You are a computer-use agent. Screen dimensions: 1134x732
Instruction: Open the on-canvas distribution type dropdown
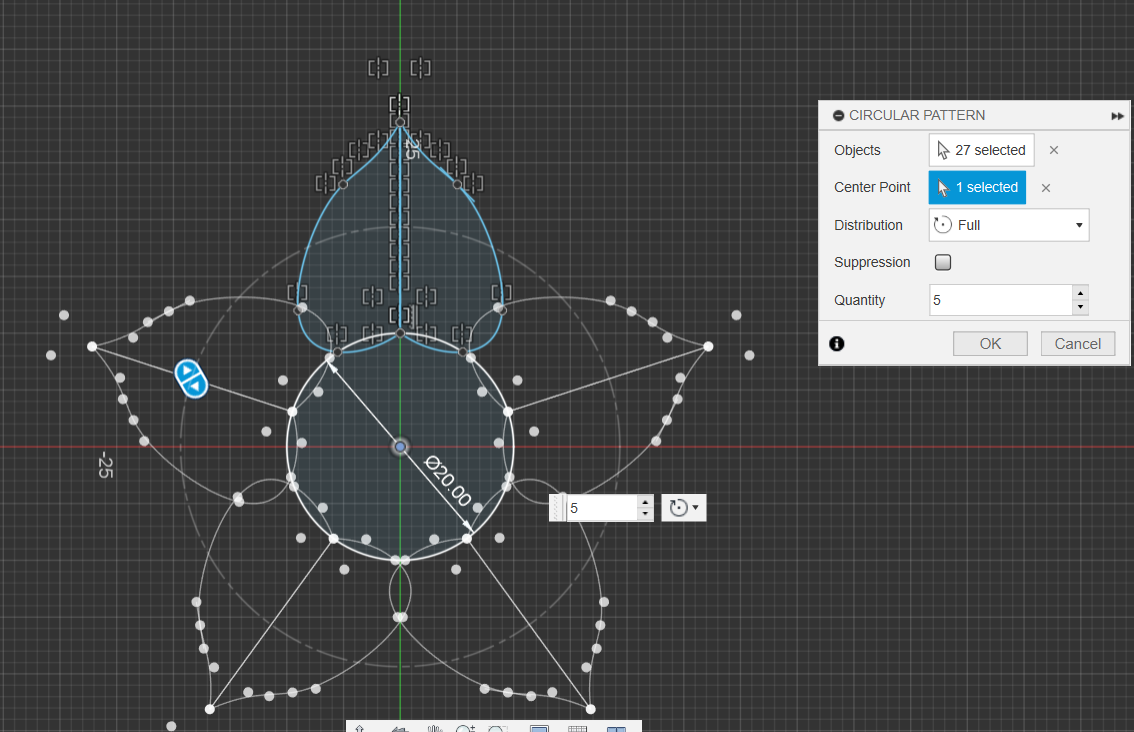pos(684,508)
